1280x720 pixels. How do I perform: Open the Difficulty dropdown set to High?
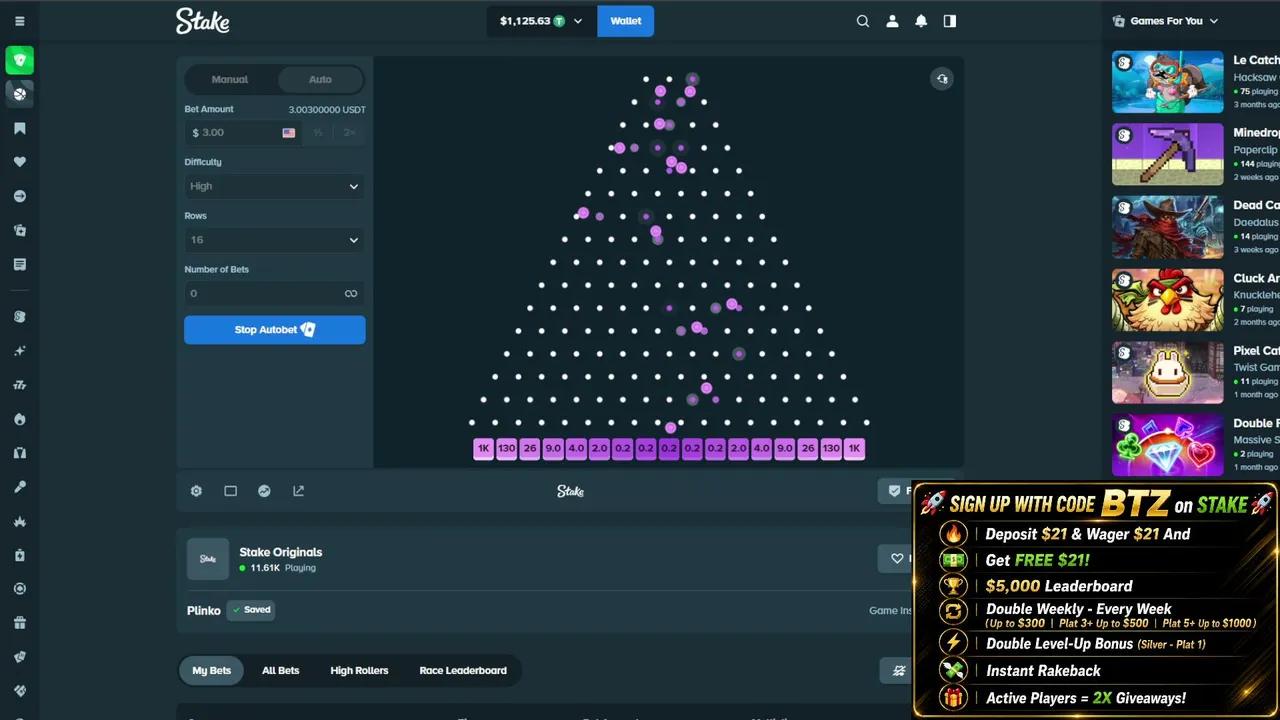click(275, 186)
